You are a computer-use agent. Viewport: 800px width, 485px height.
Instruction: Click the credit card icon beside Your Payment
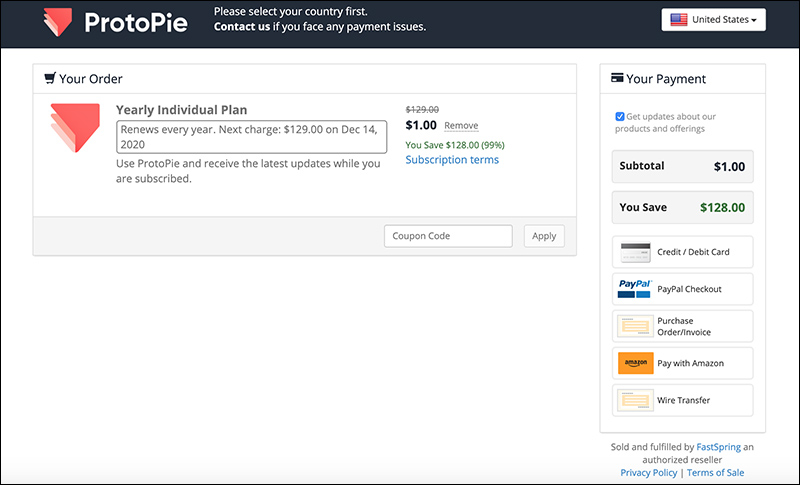617,78
